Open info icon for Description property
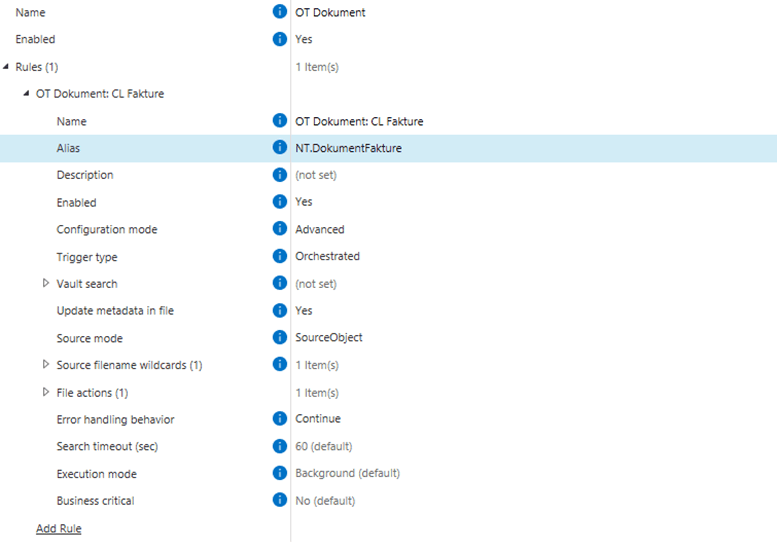The image size is (777, 551). click(280, 175)
